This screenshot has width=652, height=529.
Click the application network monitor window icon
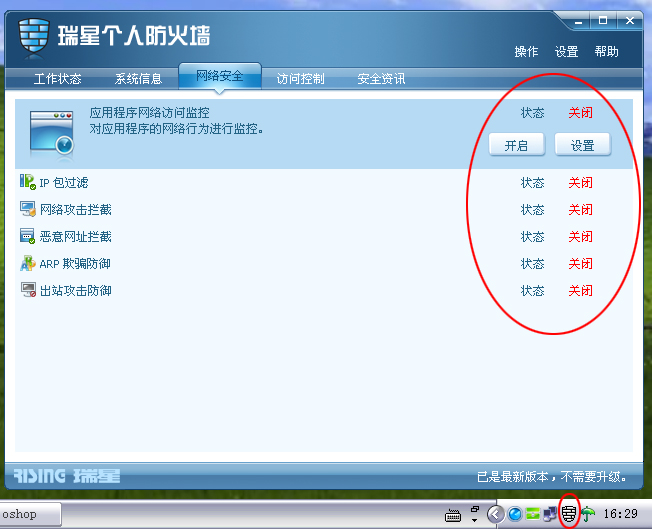(x=52, y=133)
